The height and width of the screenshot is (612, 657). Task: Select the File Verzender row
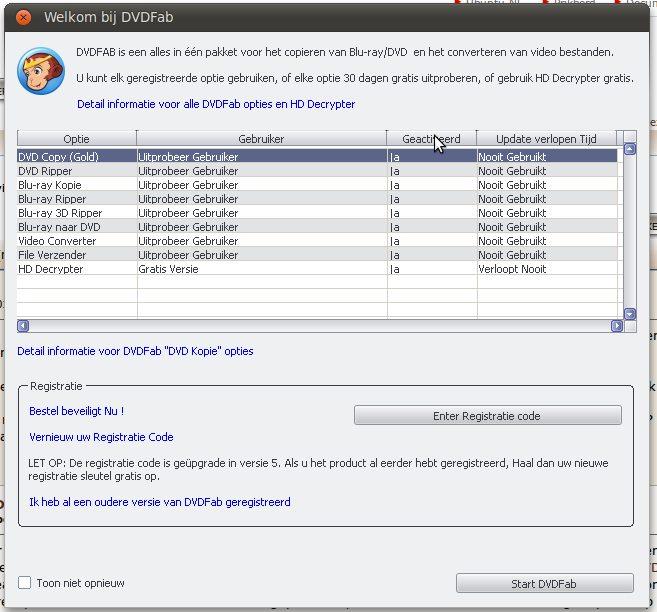pos(317,255)
